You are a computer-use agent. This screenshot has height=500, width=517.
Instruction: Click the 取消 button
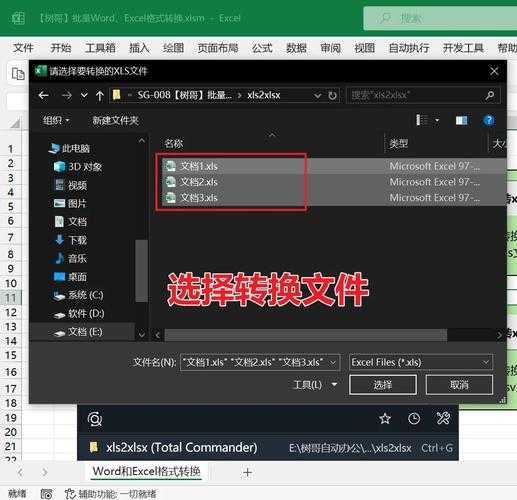(x=459, y=385)
